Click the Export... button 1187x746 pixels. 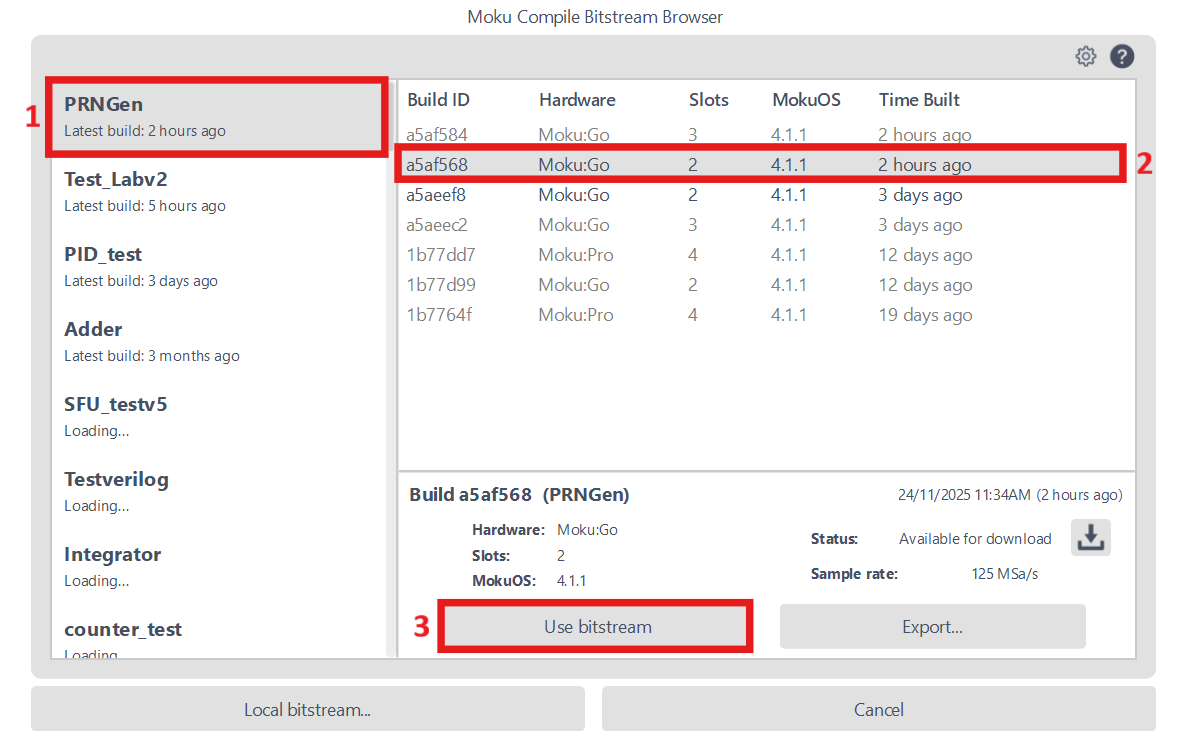932,627
